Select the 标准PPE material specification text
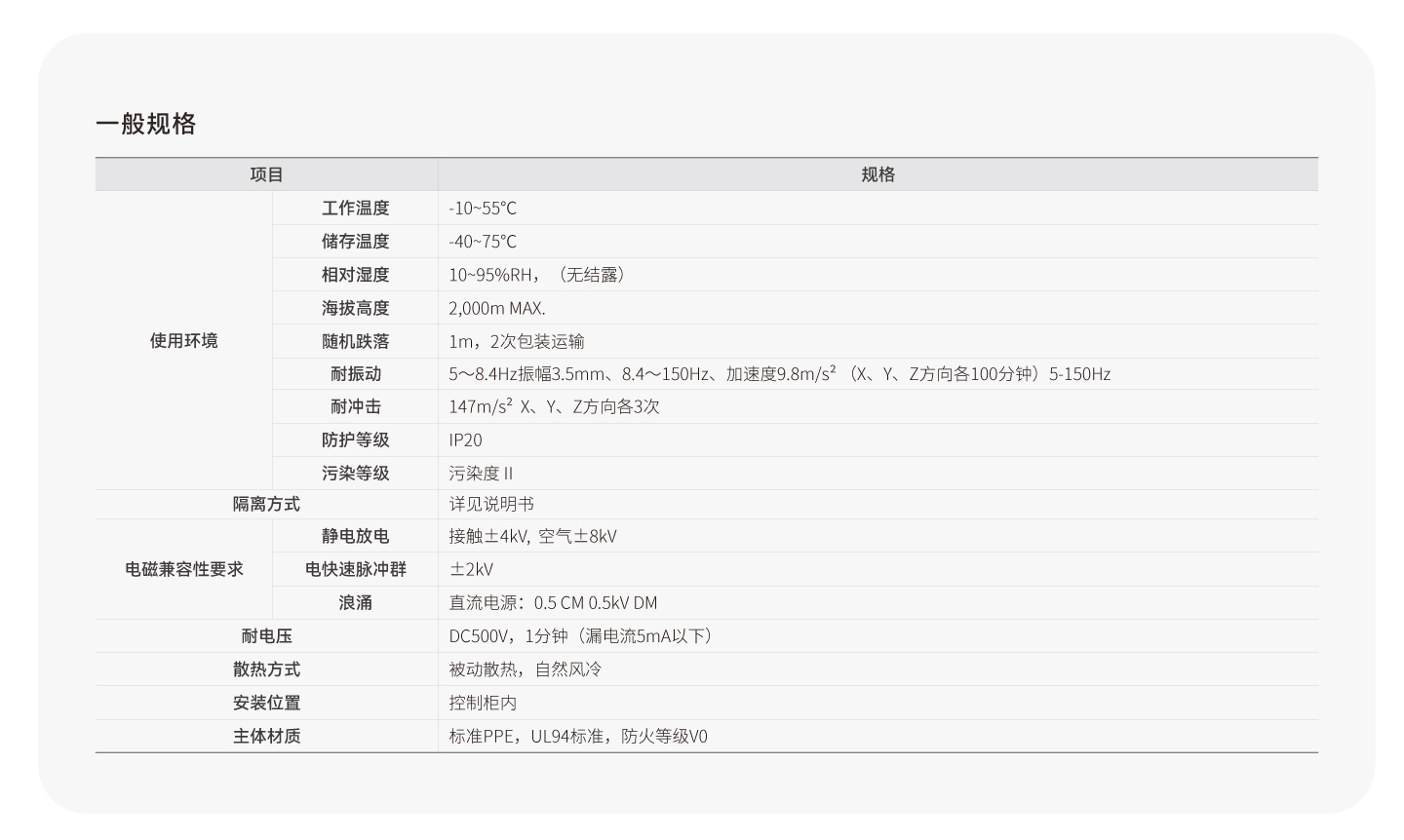The height and width of the screenshot is (840, 1404). click(575, 737)
